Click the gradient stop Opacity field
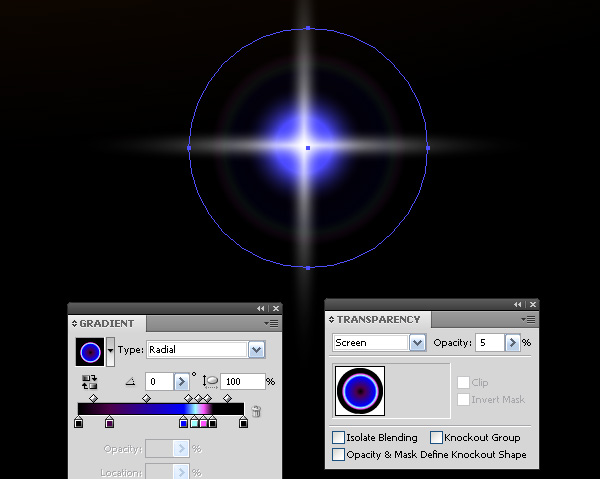The width and height of the screenshot is (600, 479). point(159,448)
